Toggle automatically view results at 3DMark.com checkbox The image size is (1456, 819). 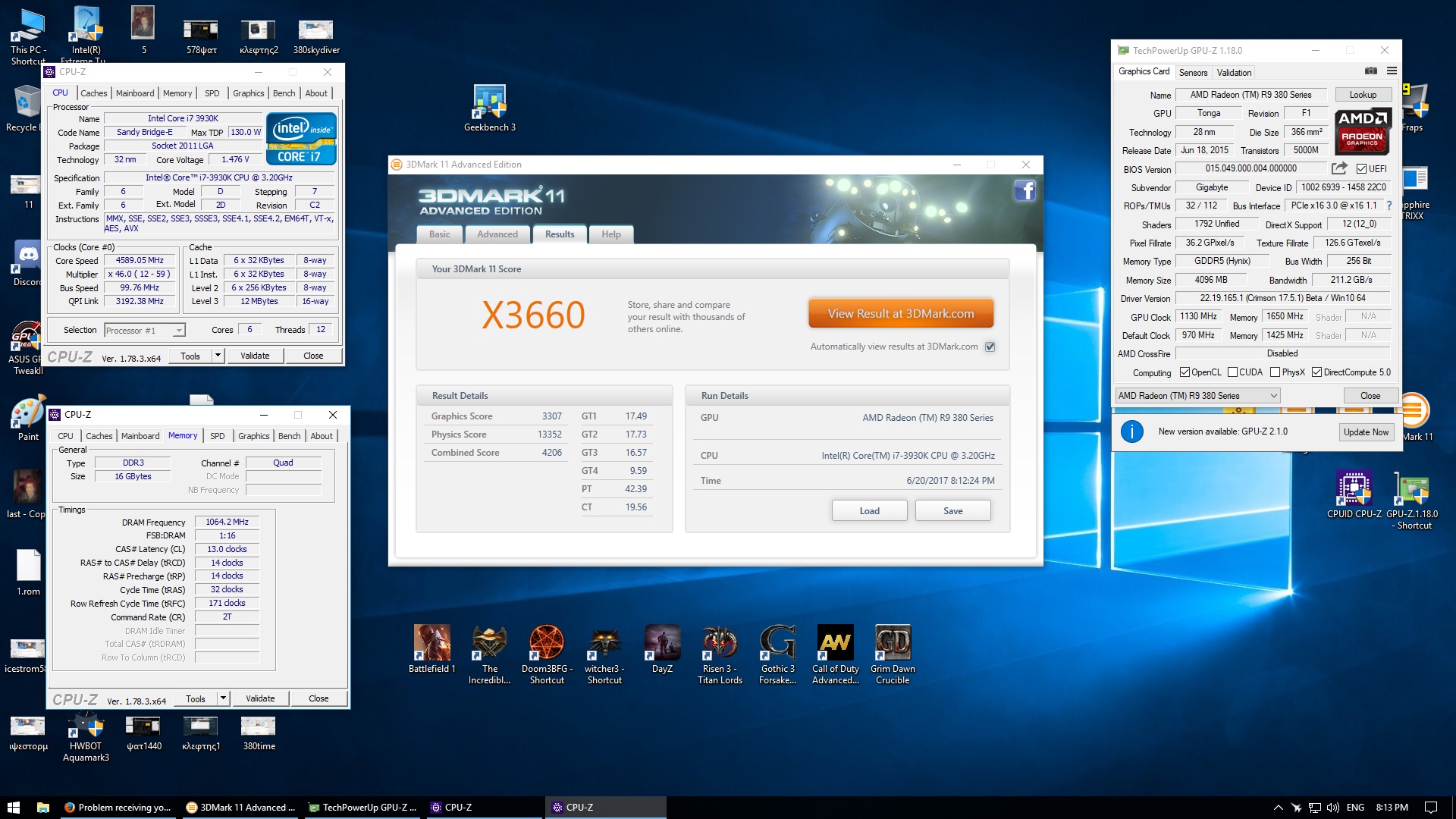990,347
